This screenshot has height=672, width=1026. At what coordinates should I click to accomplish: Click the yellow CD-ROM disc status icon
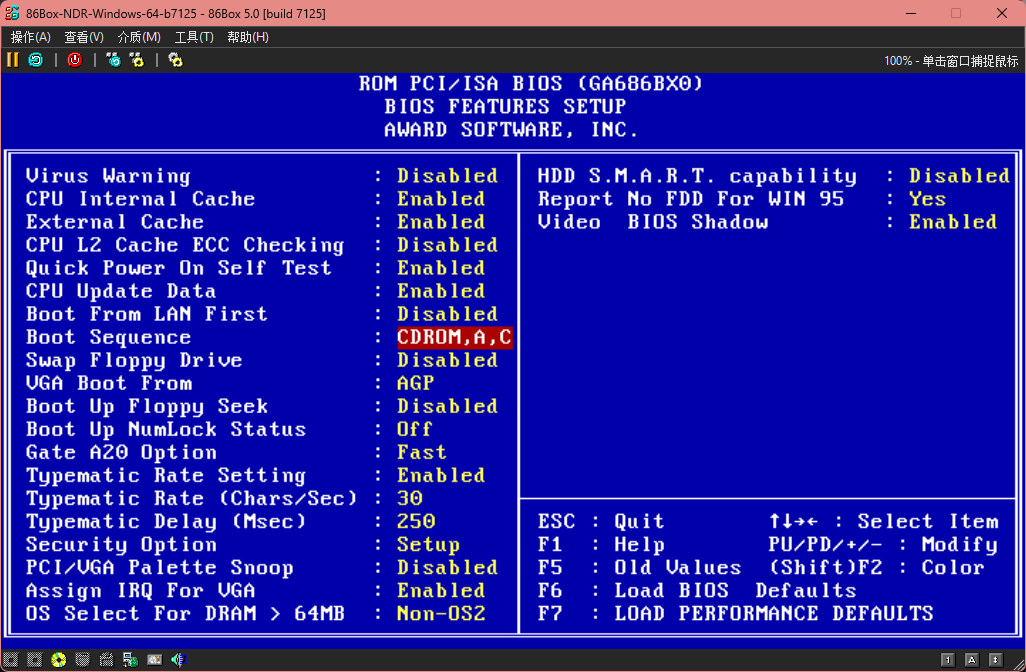click(x=59, y=660)
